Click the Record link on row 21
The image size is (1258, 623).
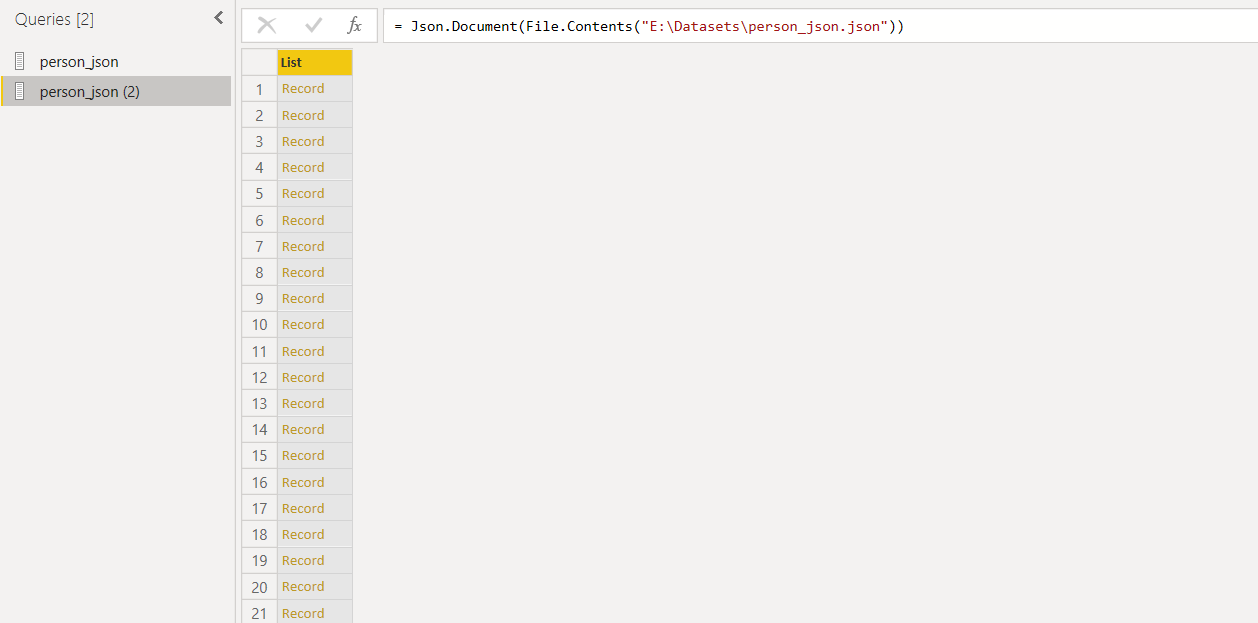303,612
